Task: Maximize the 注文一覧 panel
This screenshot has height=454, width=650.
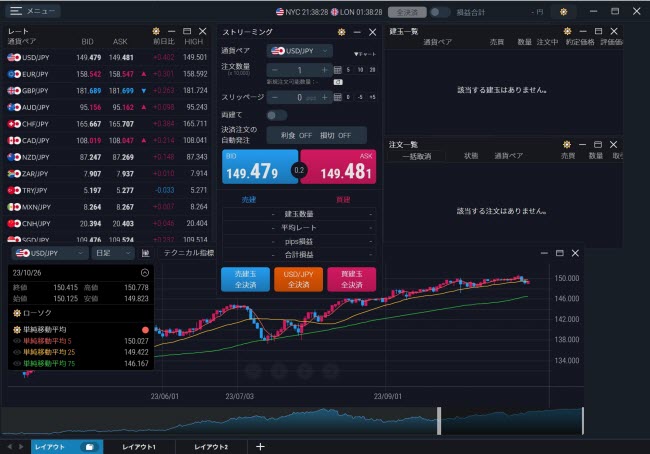Action: click(x=598, y=144)
